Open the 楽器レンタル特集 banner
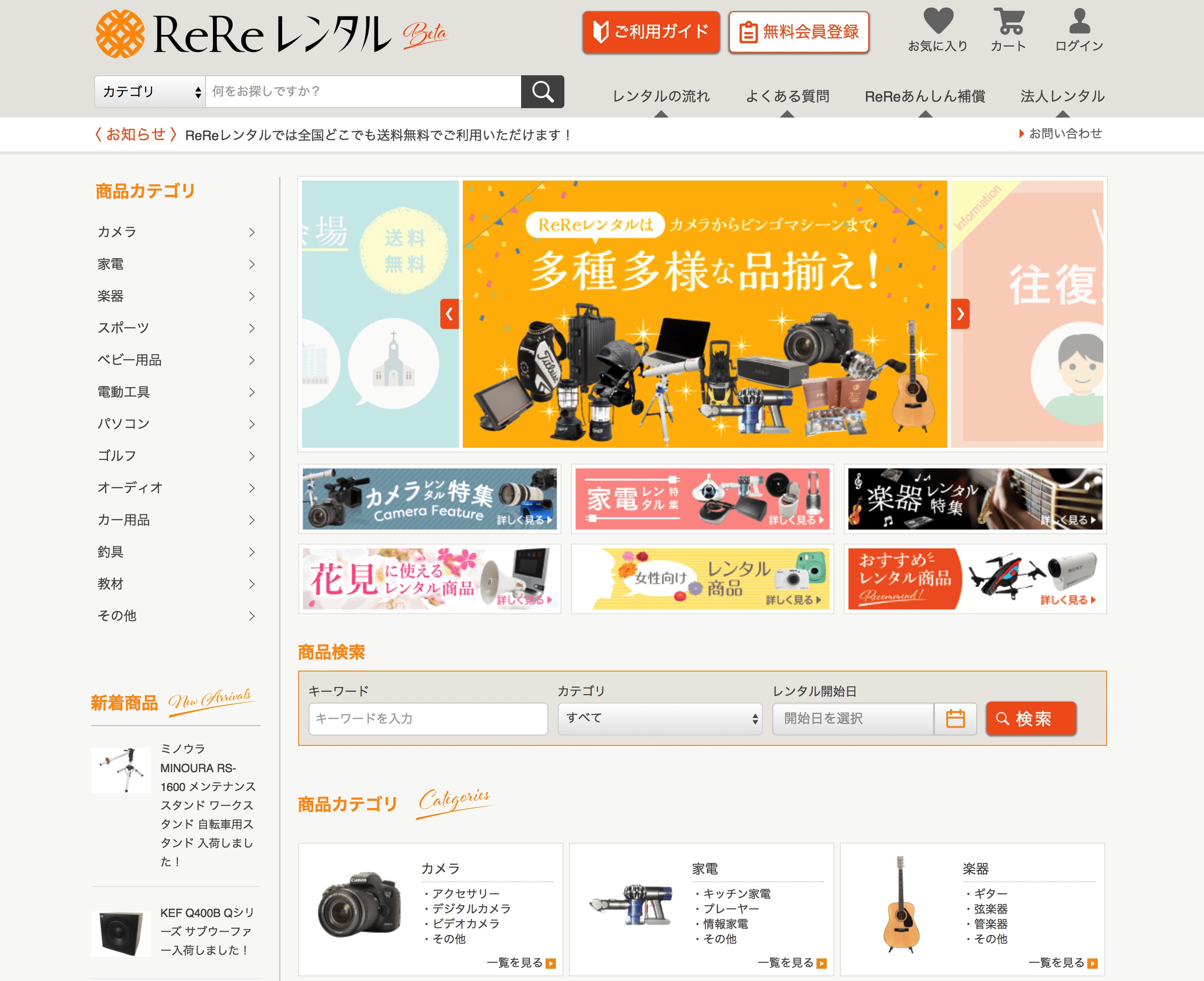The height and width of the screenshot is (981, 1204). [974, 499]
